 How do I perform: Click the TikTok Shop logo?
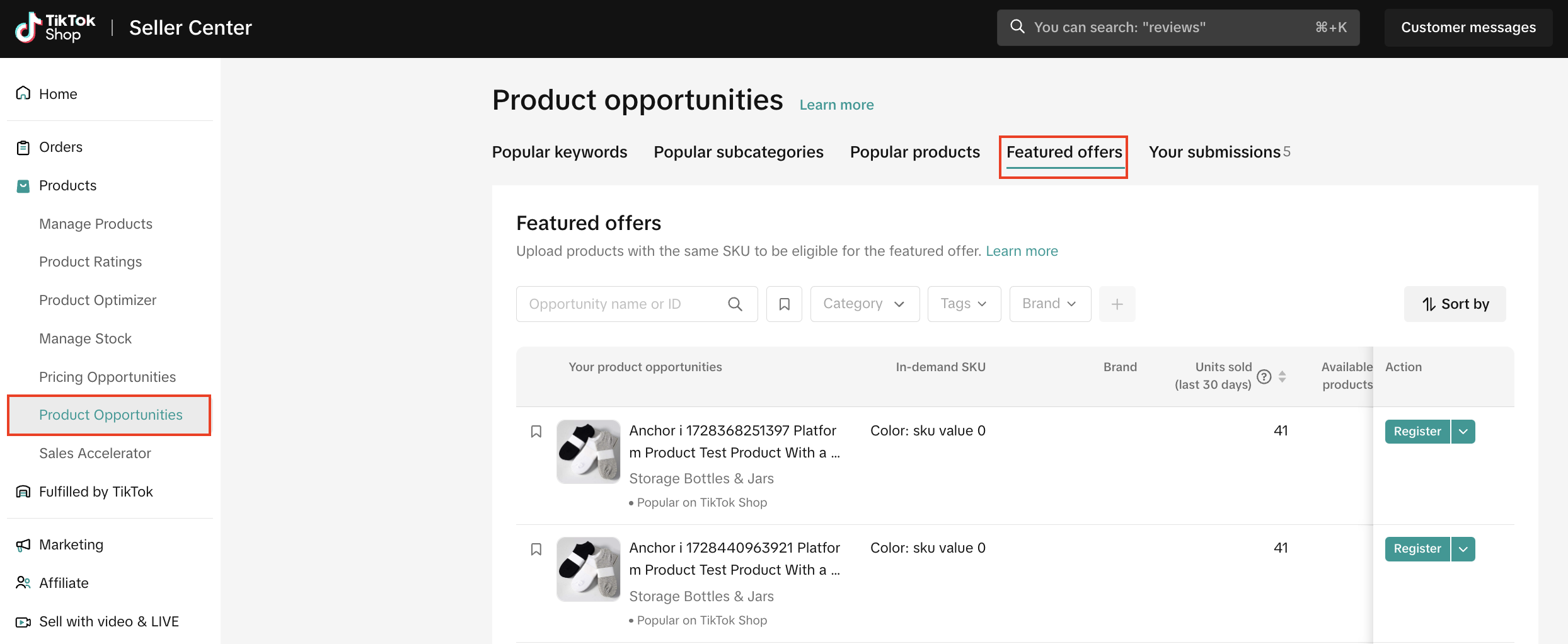pos(55,28)
